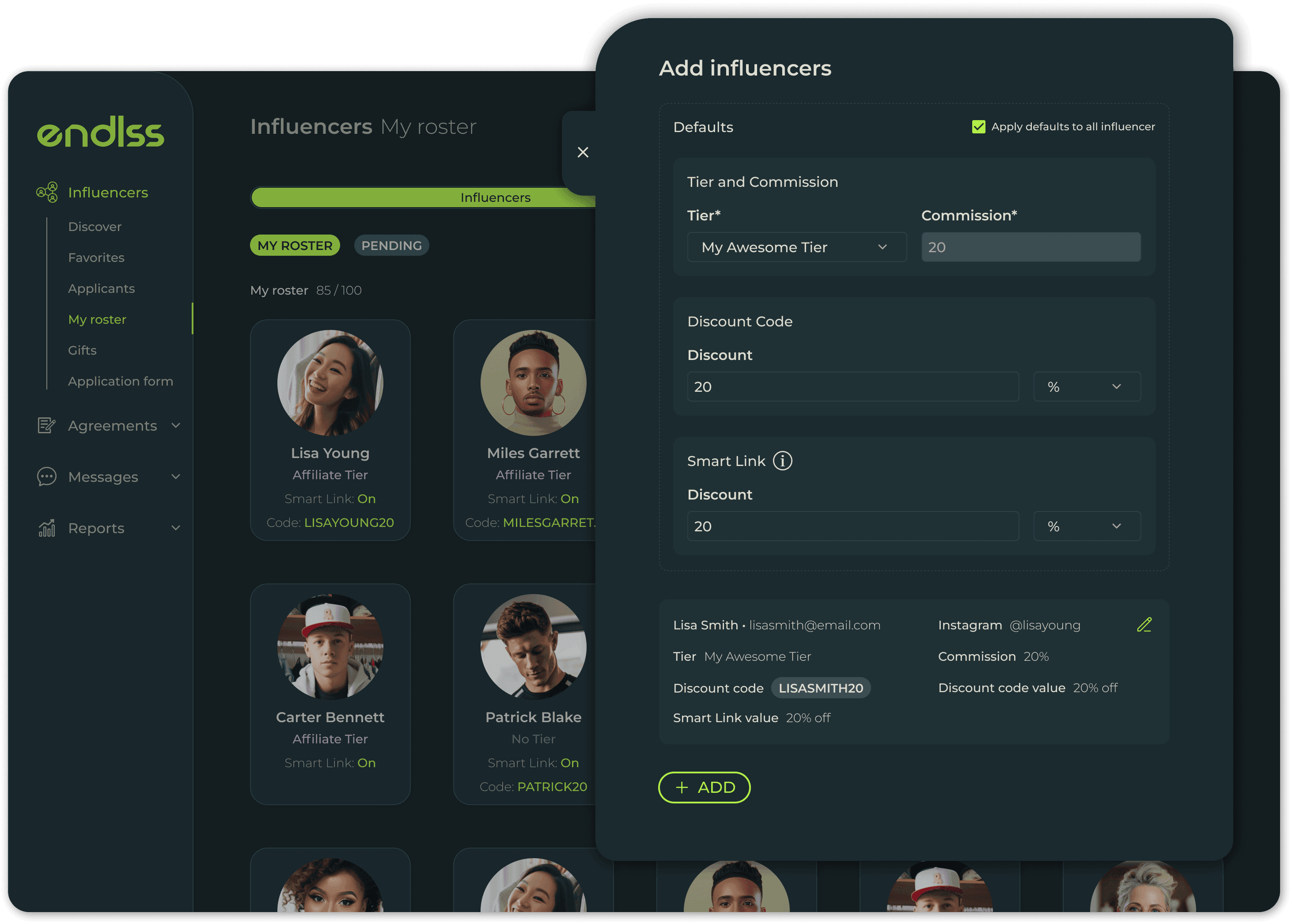Image resolution: width=1292 pixels, height=924 pixels.
Task: Click the plus icon on the ADD button
Action: pos(681,787)
